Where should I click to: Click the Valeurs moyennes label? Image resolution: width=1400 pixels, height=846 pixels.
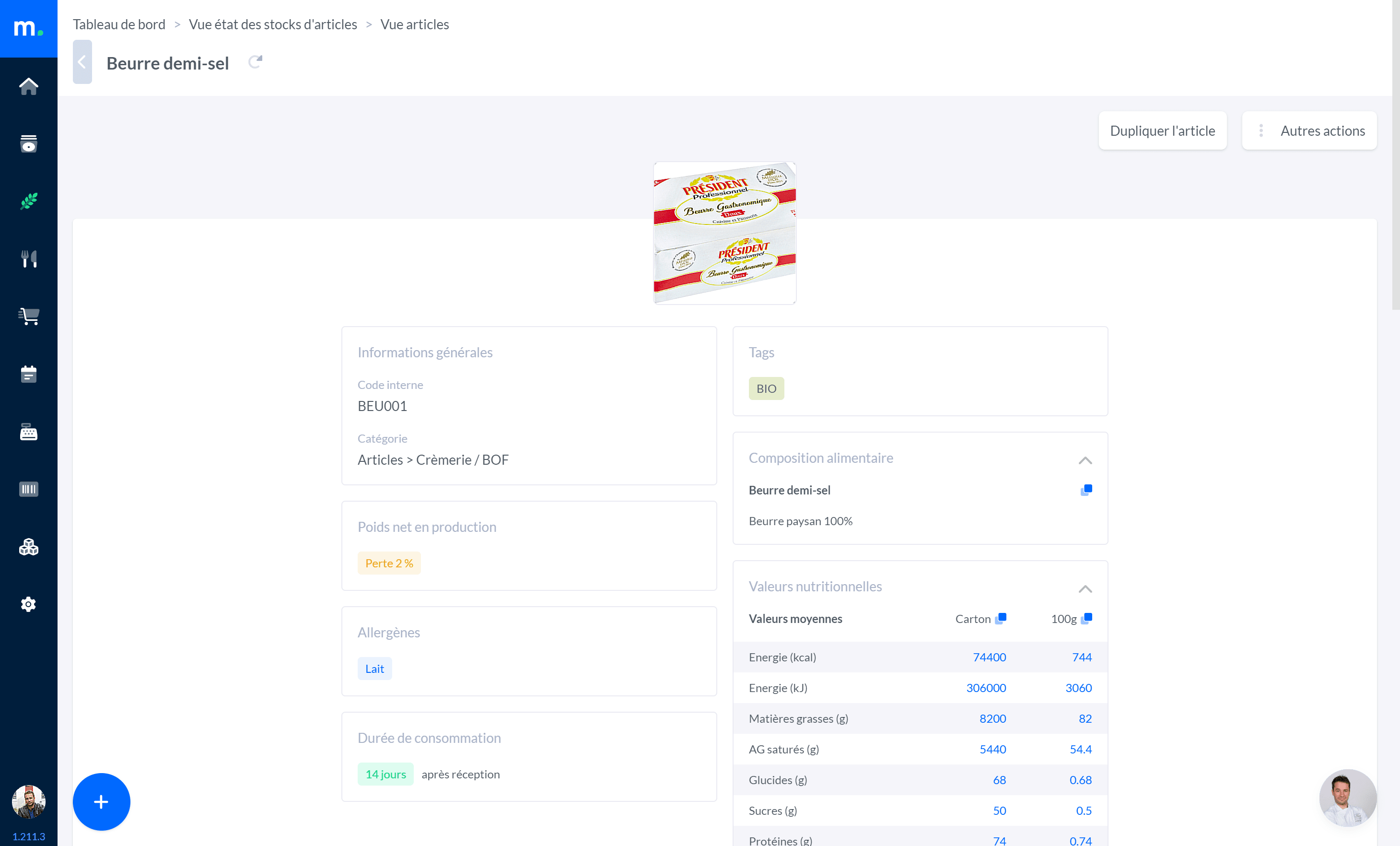[795, 618]
